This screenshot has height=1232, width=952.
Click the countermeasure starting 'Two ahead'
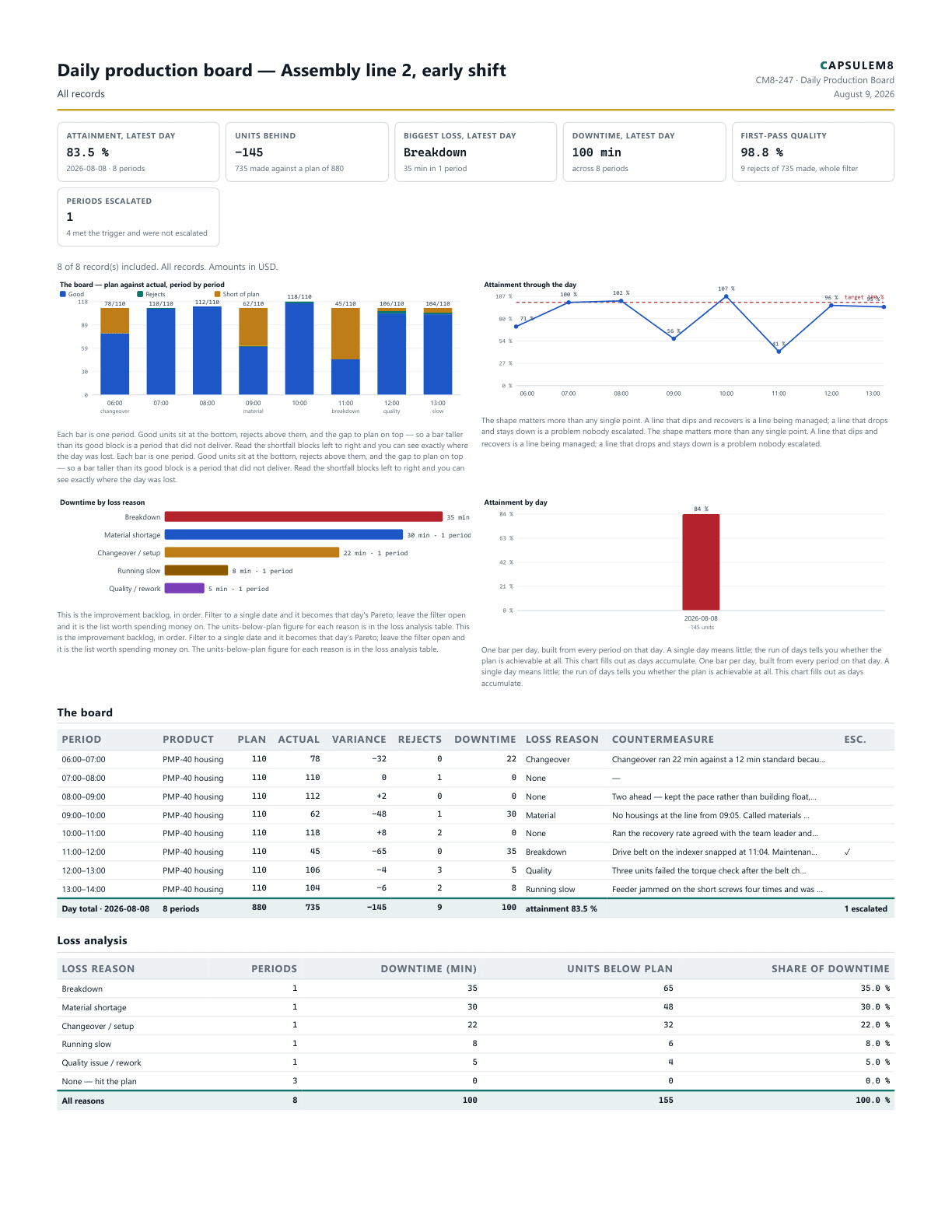coord(714,797)
